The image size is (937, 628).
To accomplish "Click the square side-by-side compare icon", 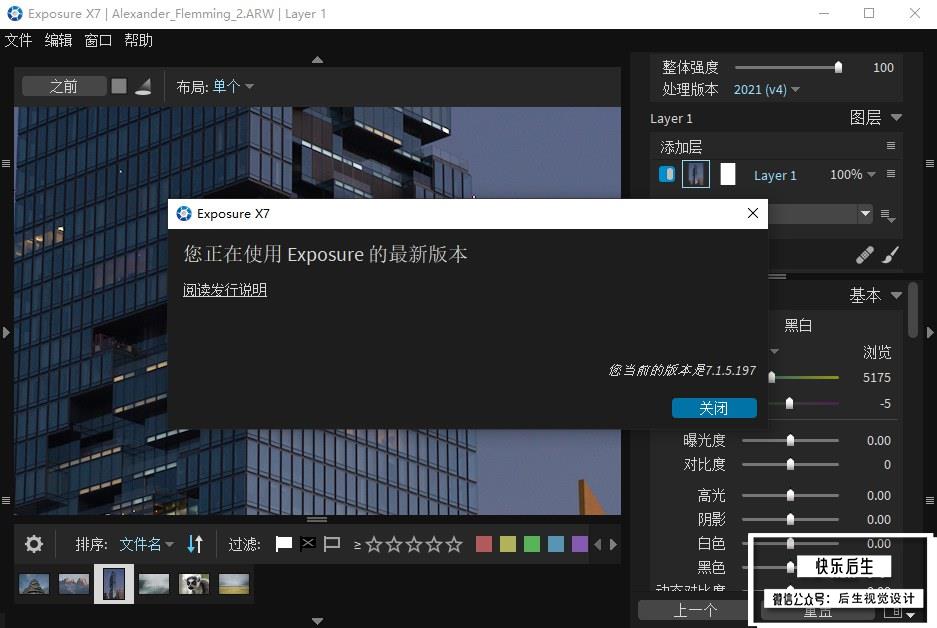I will point(119,87).
